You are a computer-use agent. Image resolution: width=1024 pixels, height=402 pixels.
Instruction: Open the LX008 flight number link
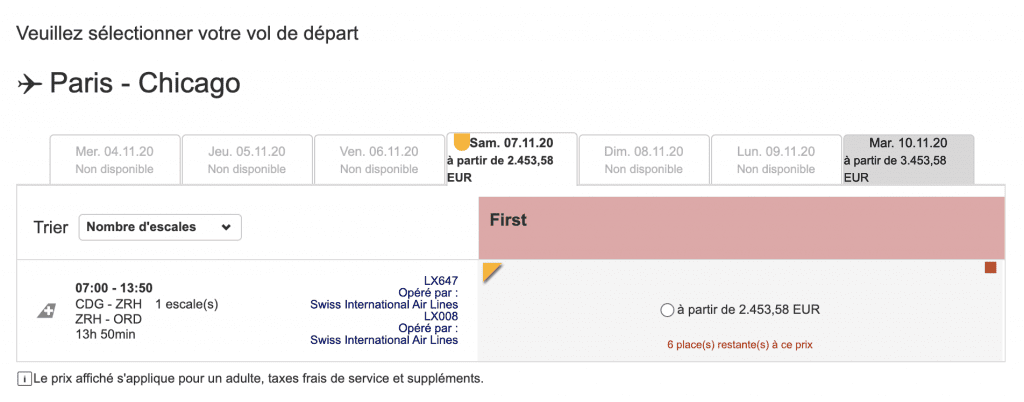[x=441, y=317]
